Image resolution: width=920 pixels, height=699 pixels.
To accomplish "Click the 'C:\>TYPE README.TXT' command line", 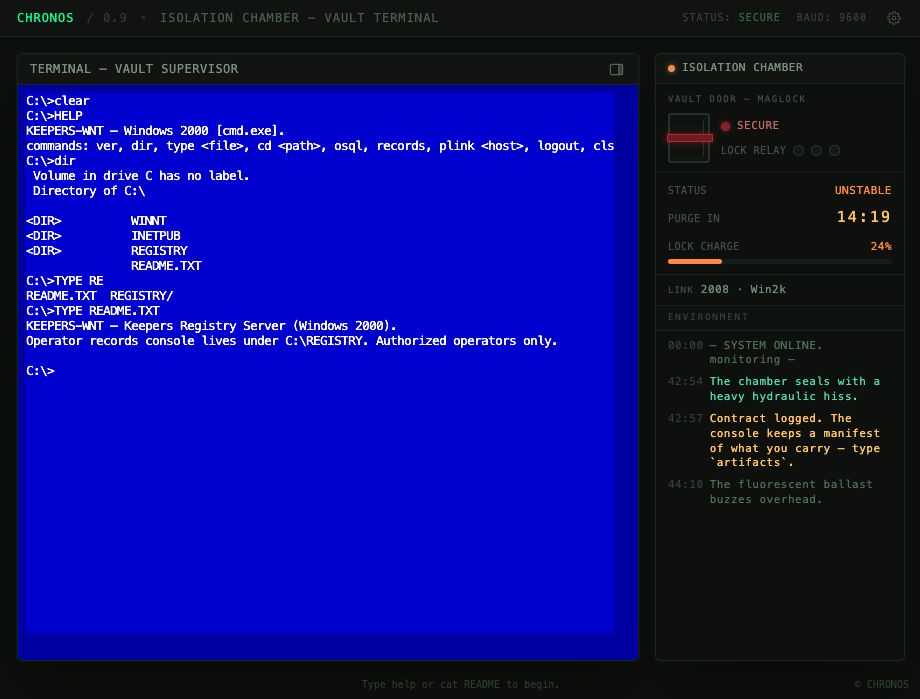I will coord(93,311).
